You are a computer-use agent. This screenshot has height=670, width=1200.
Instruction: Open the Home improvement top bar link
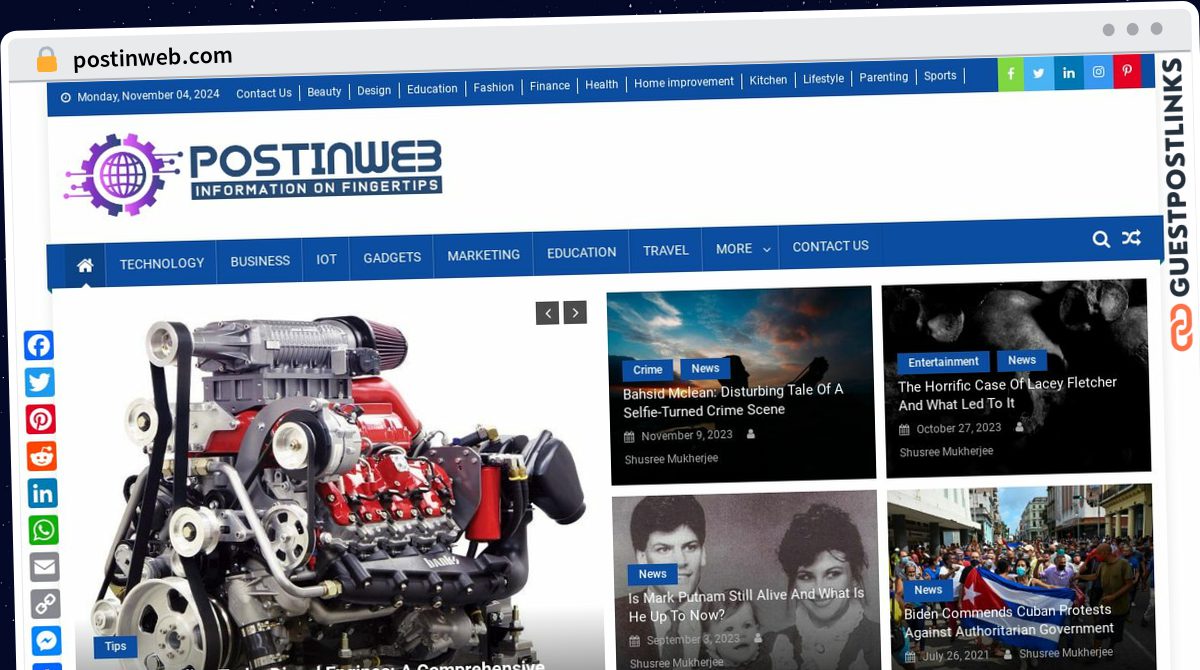684,82
